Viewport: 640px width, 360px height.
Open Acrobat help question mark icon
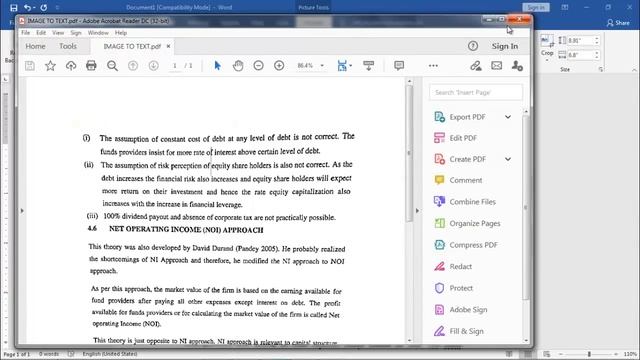pyautogui.click(x=473, y=46)
